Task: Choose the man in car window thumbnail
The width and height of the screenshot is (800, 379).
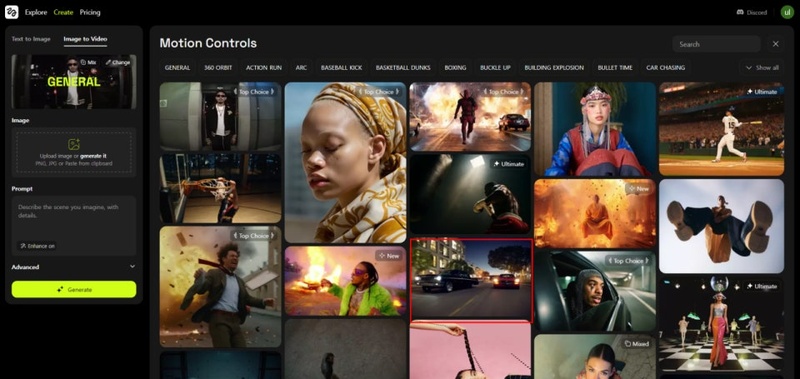Action: 595,291
